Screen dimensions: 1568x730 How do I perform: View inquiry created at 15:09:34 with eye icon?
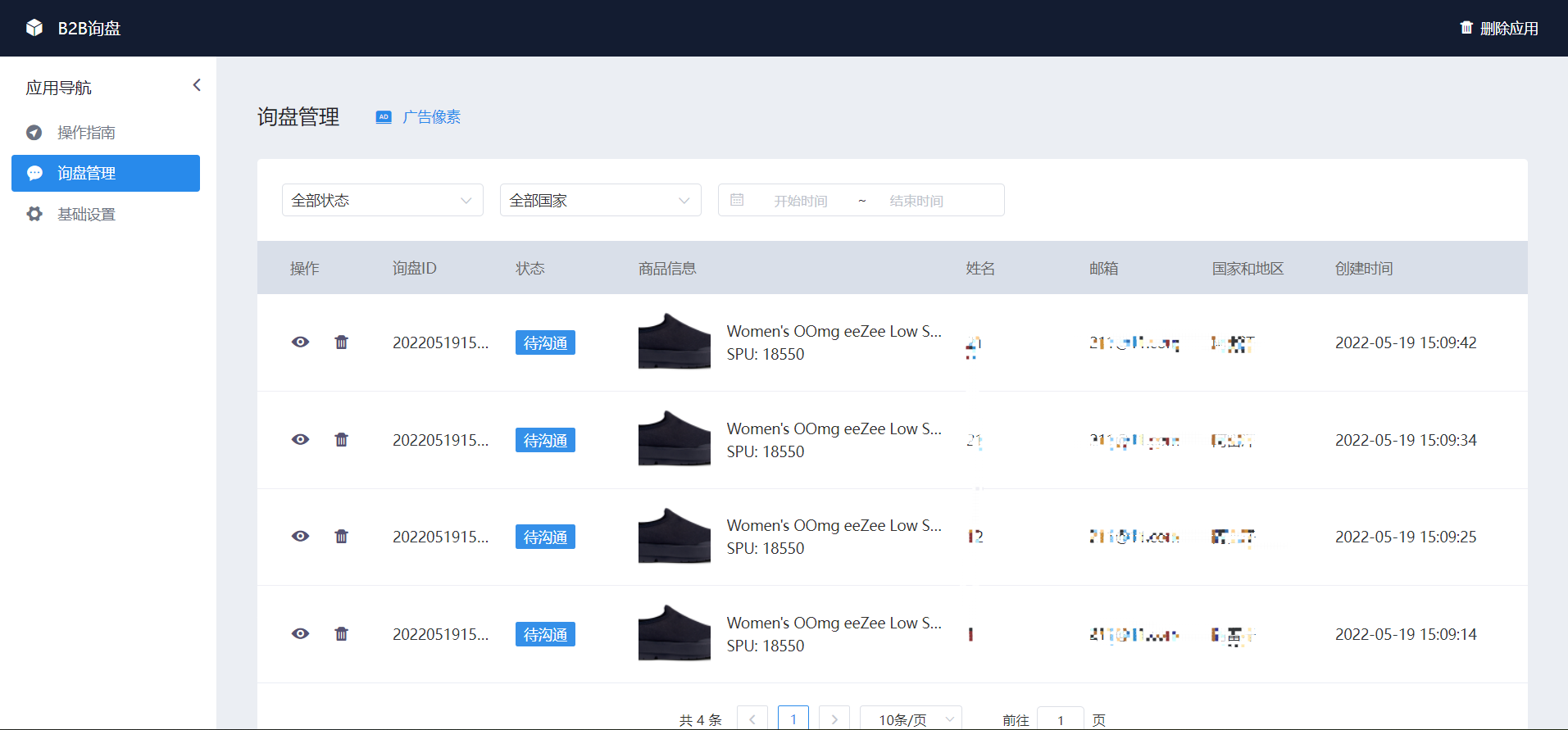point(301,439)
